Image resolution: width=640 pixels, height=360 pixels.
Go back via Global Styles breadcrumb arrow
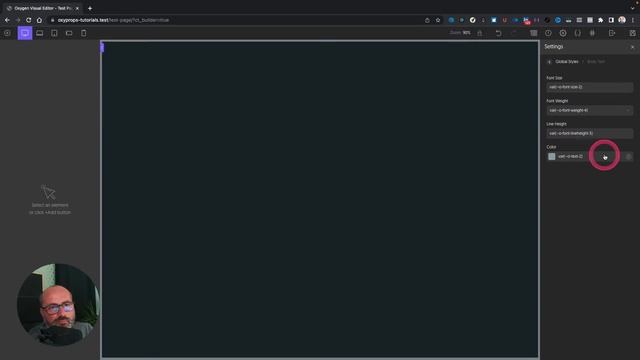(549, 62)
